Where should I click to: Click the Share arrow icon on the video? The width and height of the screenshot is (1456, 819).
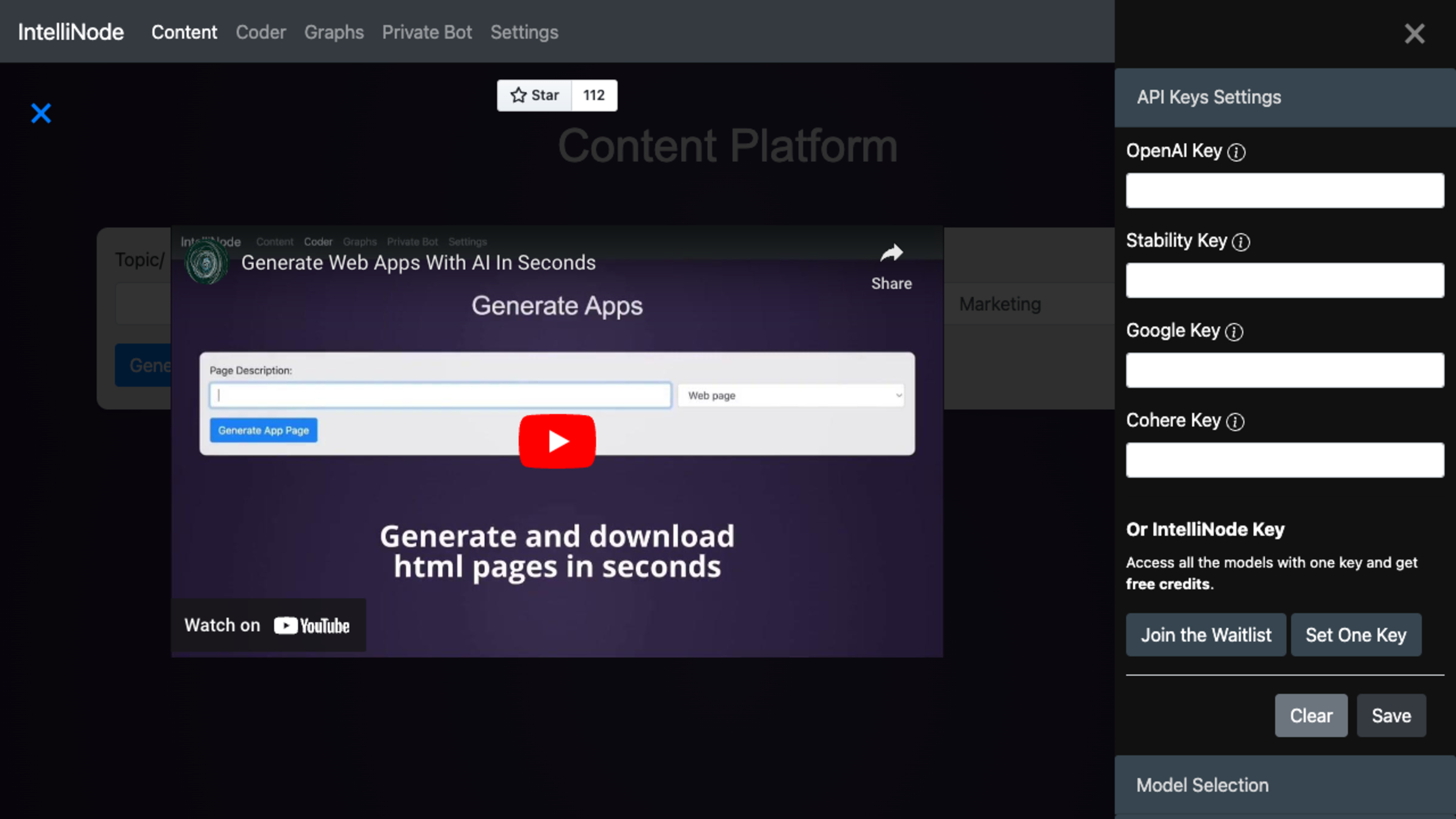point(891,253)
